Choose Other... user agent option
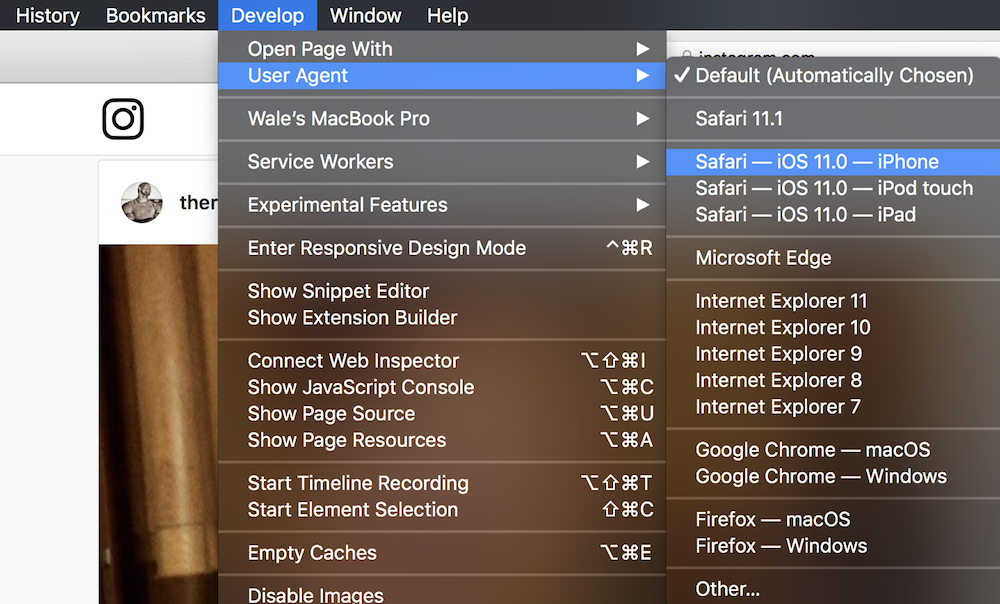This screenshot has width=1000, height=604. (833, 589)
